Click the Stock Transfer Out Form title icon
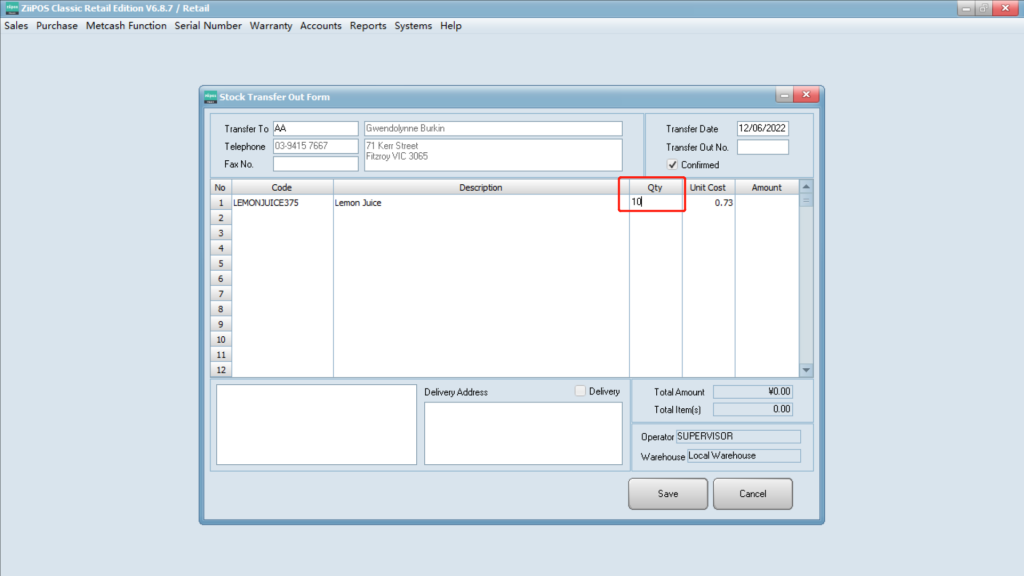The image size is (1024, 576). pos(210,97)
